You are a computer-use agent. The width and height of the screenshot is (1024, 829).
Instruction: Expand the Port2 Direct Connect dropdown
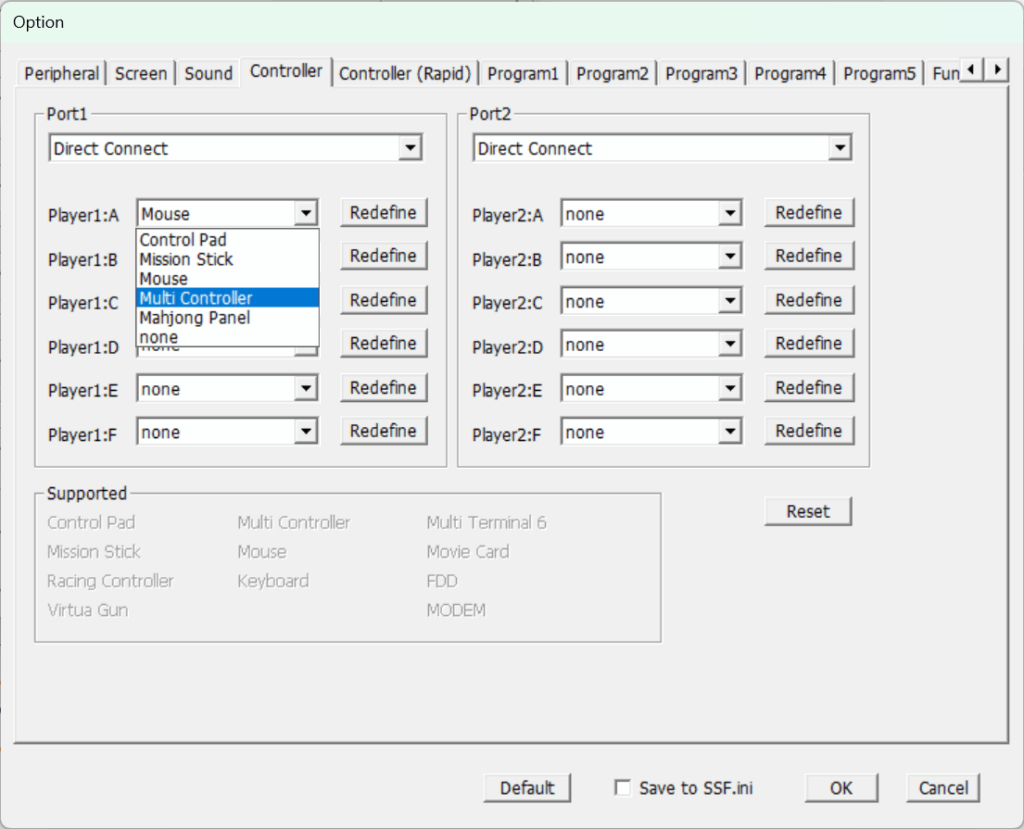838,149
